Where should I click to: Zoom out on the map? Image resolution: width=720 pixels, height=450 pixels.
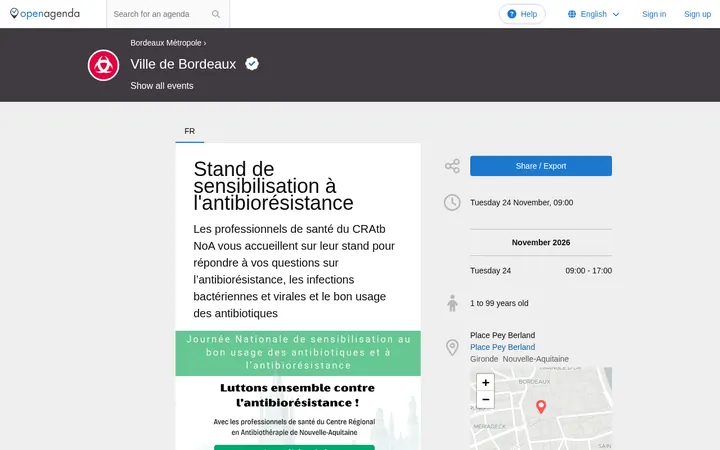(x=485, y=399)
